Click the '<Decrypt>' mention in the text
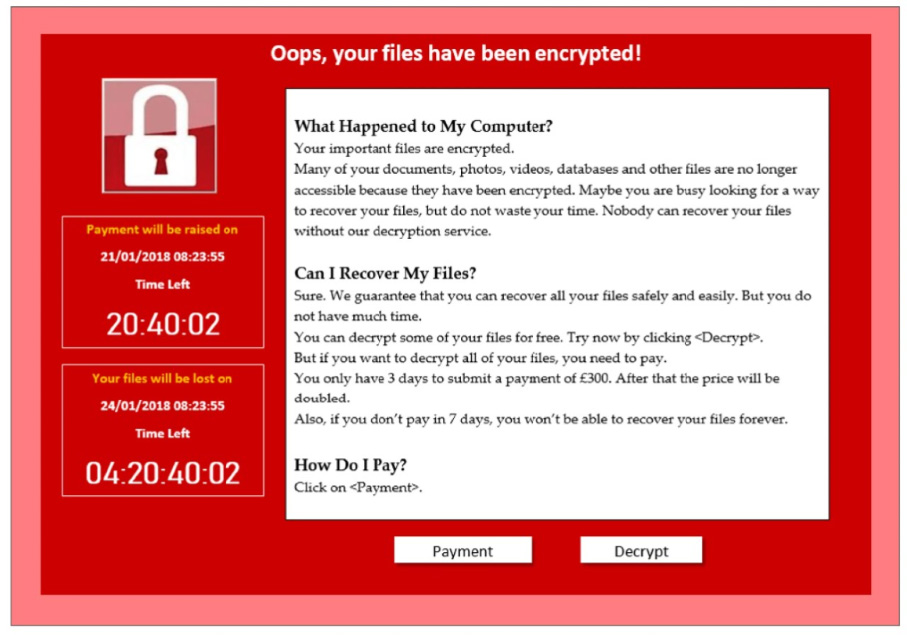 point(728,338)
